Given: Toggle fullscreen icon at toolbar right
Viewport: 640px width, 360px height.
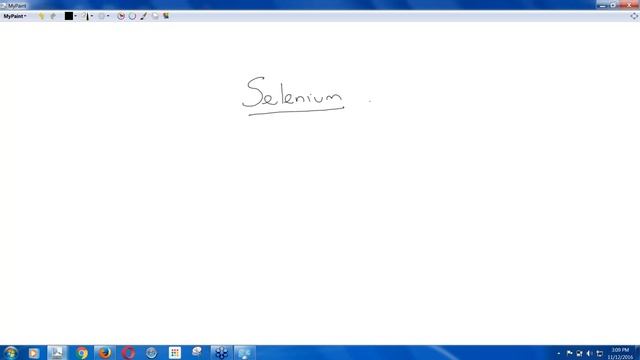Looking at the screenshot, I should [634, 16].
